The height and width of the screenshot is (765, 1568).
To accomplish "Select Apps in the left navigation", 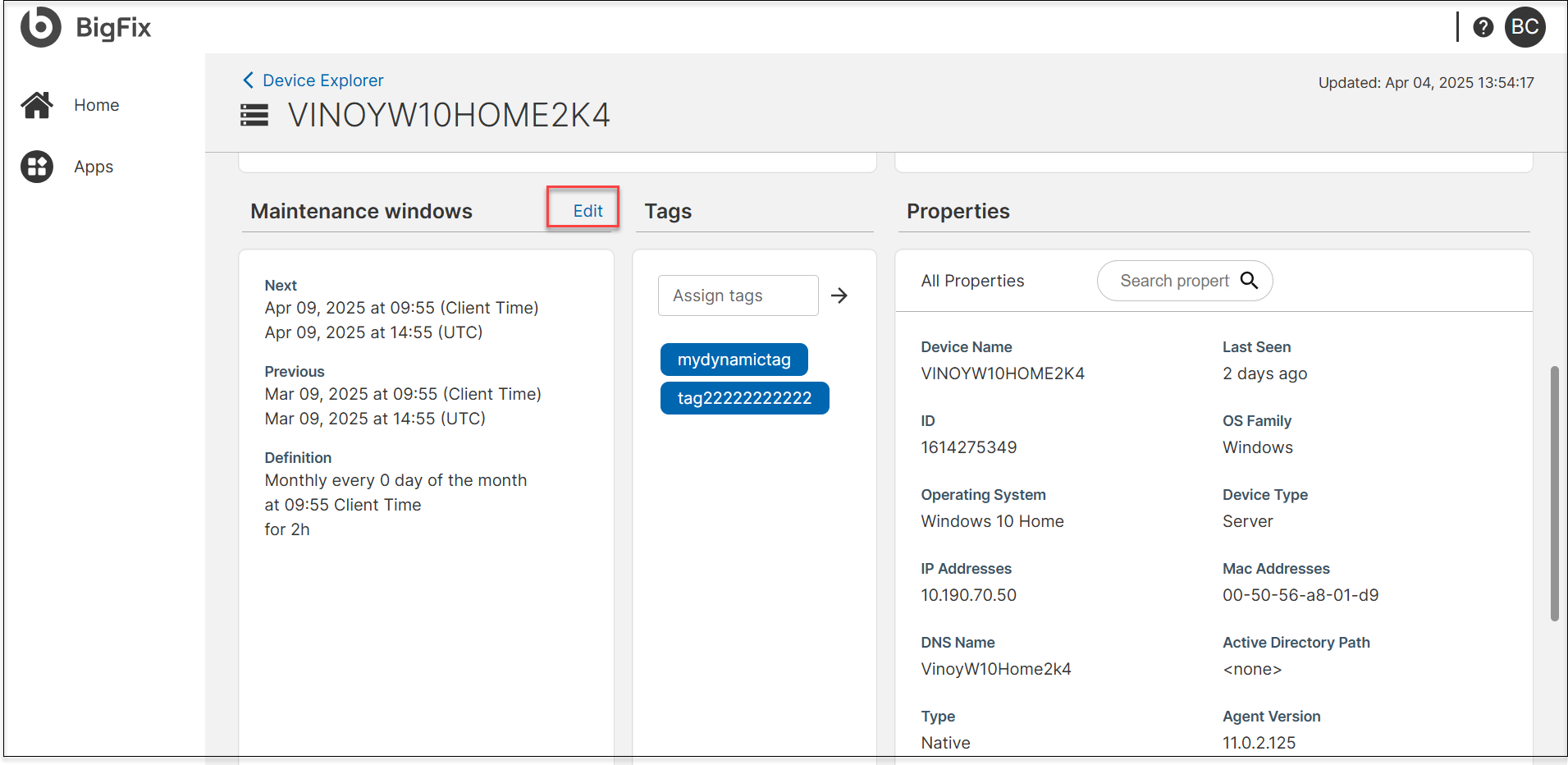I will [x=94, y=167].
